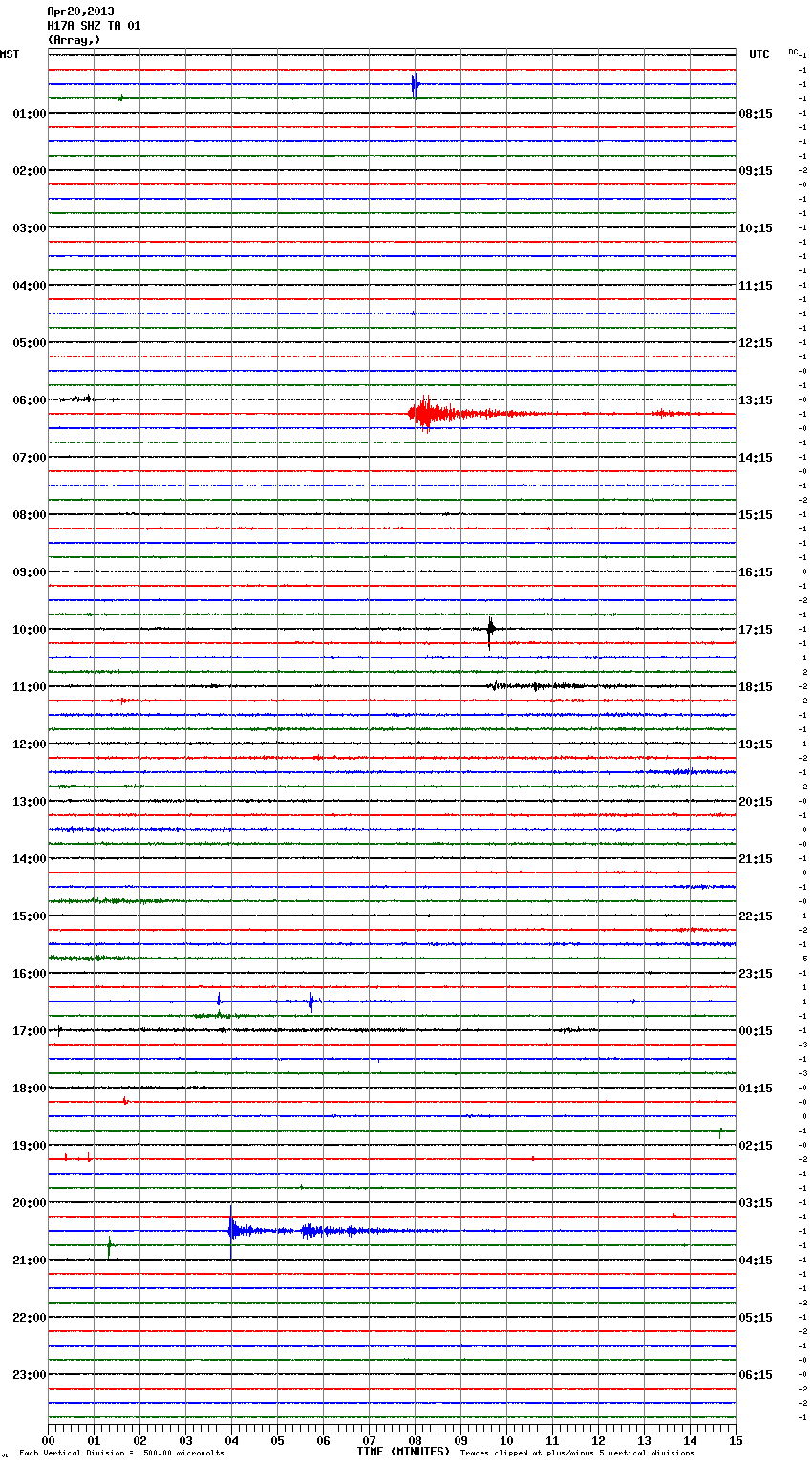This screenshot has height=1466, width=812.
Task: Select the 03:00 MST time label
Action: [30, 228]
